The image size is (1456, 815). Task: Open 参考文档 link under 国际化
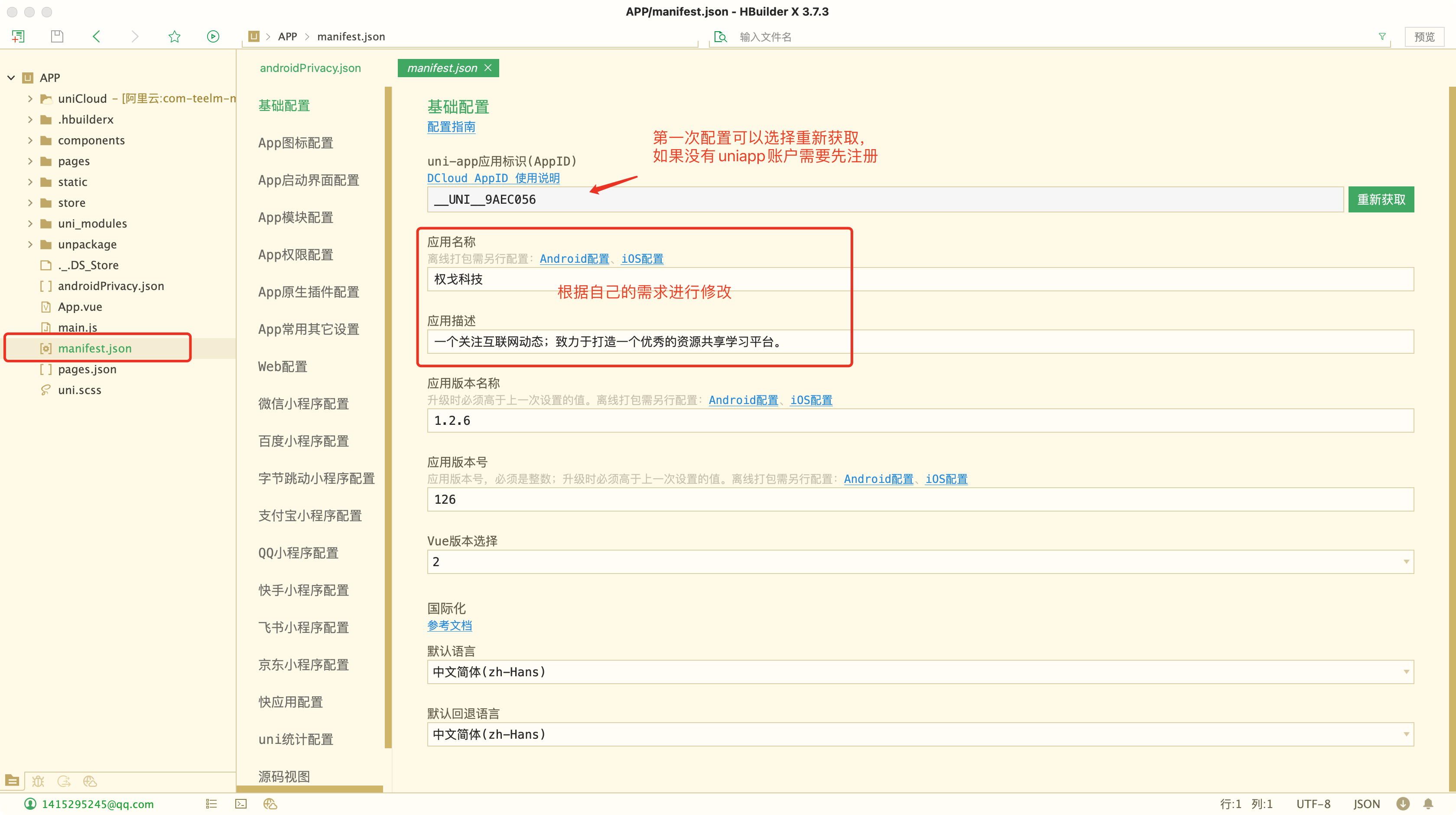pyautogui.click(x=449, y=626)
